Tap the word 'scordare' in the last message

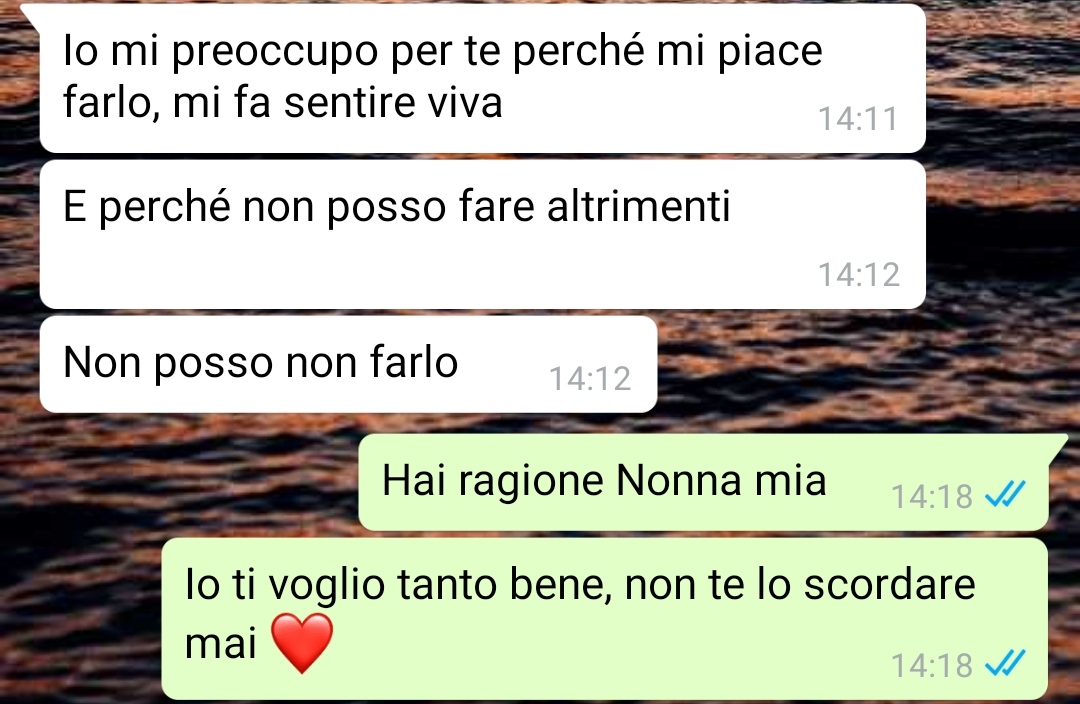[x=889, y=584]
